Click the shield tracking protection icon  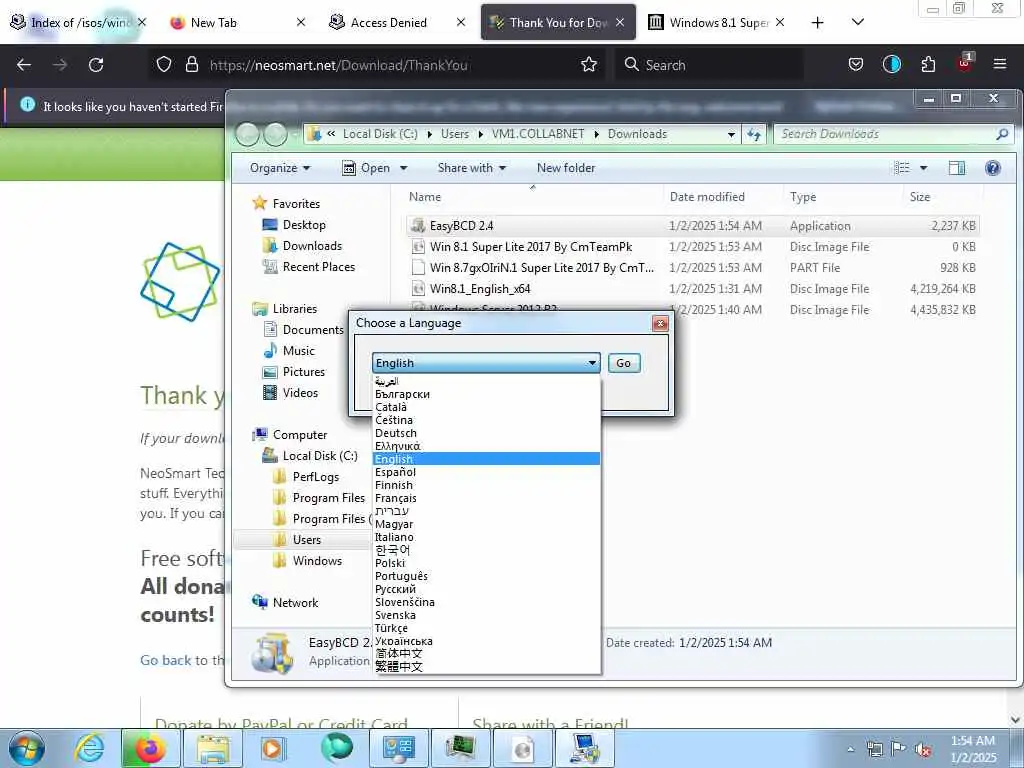coord(164,65)
